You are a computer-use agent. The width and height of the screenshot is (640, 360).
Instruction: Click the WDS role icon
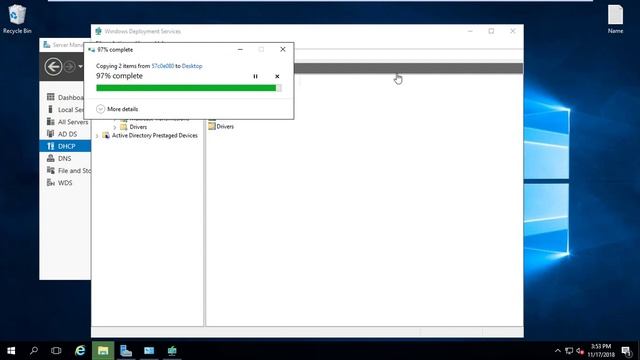51,182
